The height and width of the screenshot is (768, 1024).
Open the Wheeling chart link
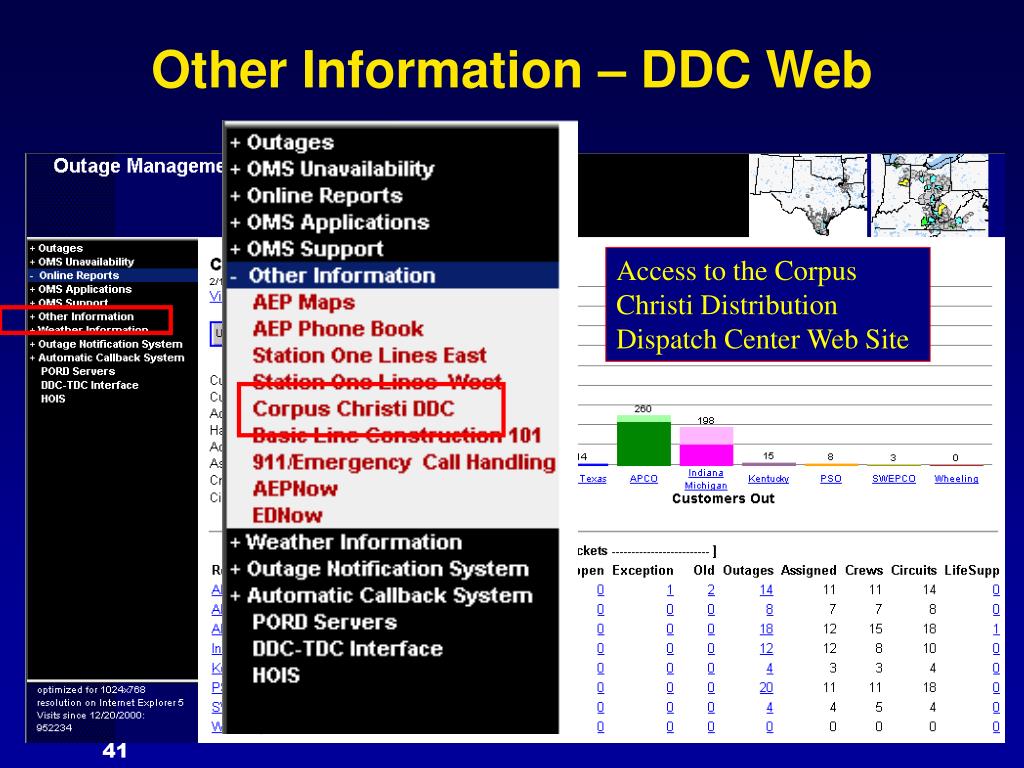(x=956, y=479)
